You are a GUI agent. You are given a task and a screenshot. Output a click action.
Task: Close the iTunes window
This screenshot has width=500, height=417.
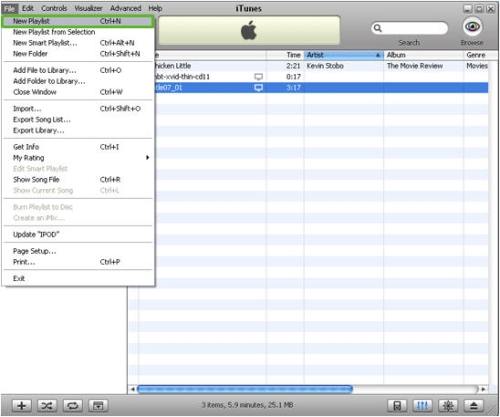click(x=491, y=9)
